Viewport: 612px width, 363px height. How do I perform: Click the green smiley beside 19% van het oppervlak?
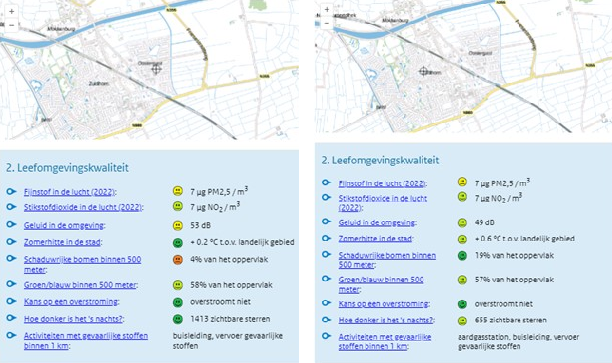pyautogui.click(x=462, y=256)
